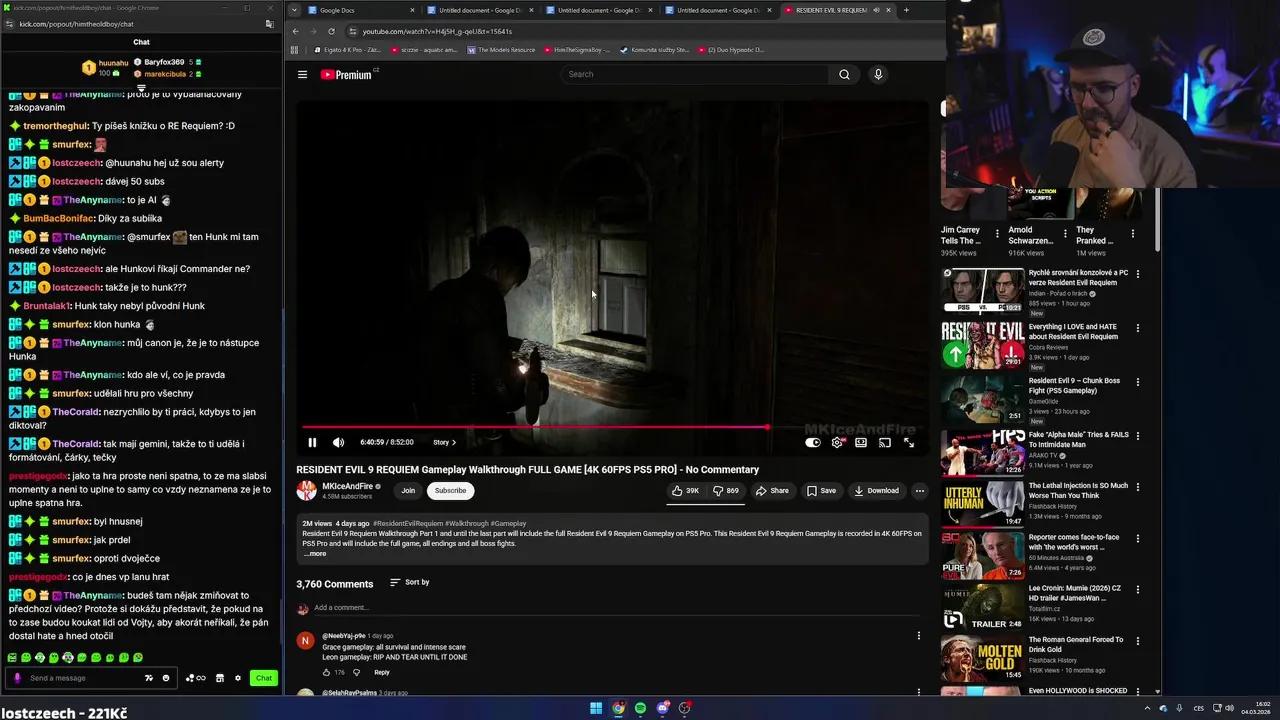The width and height of the screenshot is (1280, 720).
Task: Open the Elgato 4 K Pro bookmark
Action: coord(347,49)
